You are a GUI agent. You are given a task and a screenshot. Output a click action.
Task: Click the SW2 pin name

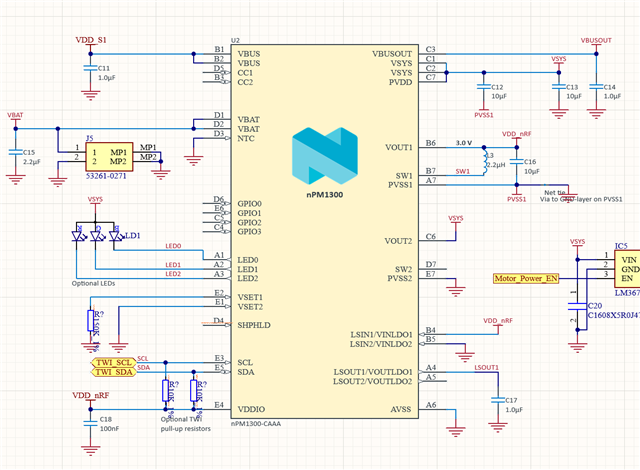(403, 269)
